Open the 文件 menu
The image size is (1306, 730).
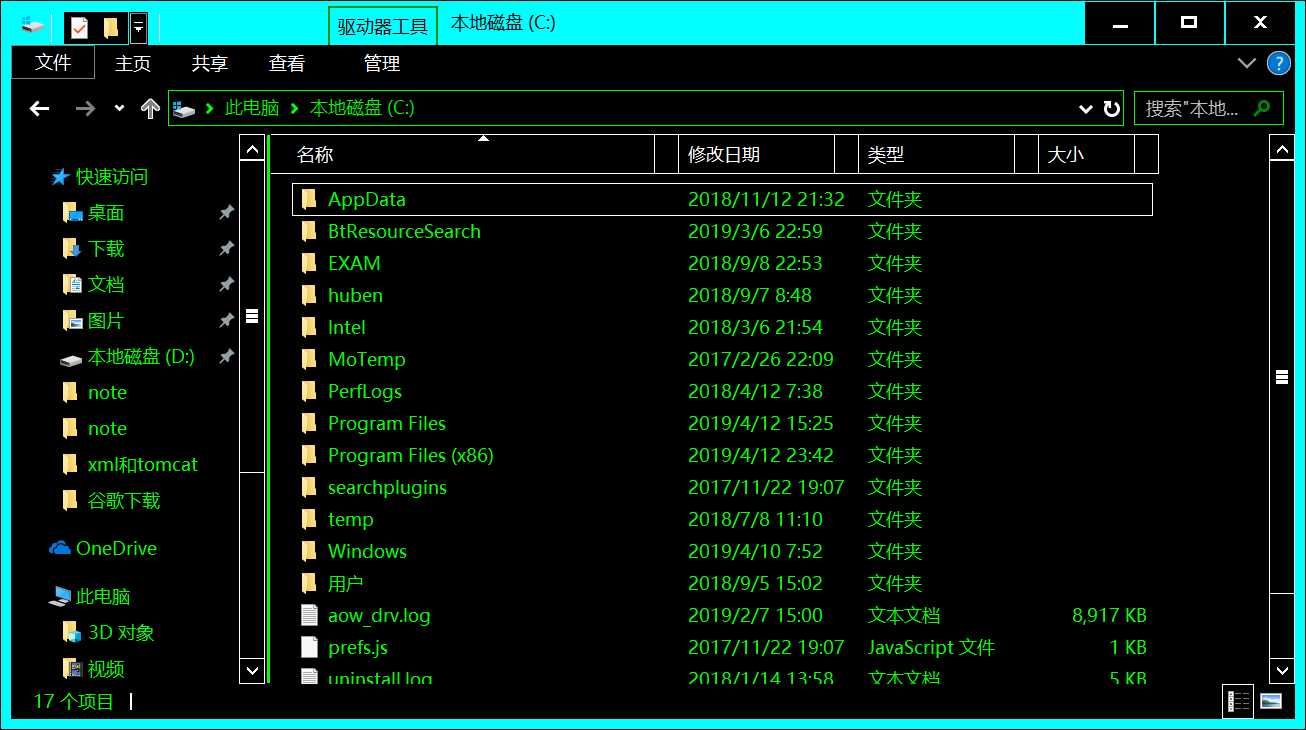coord(53,63)
